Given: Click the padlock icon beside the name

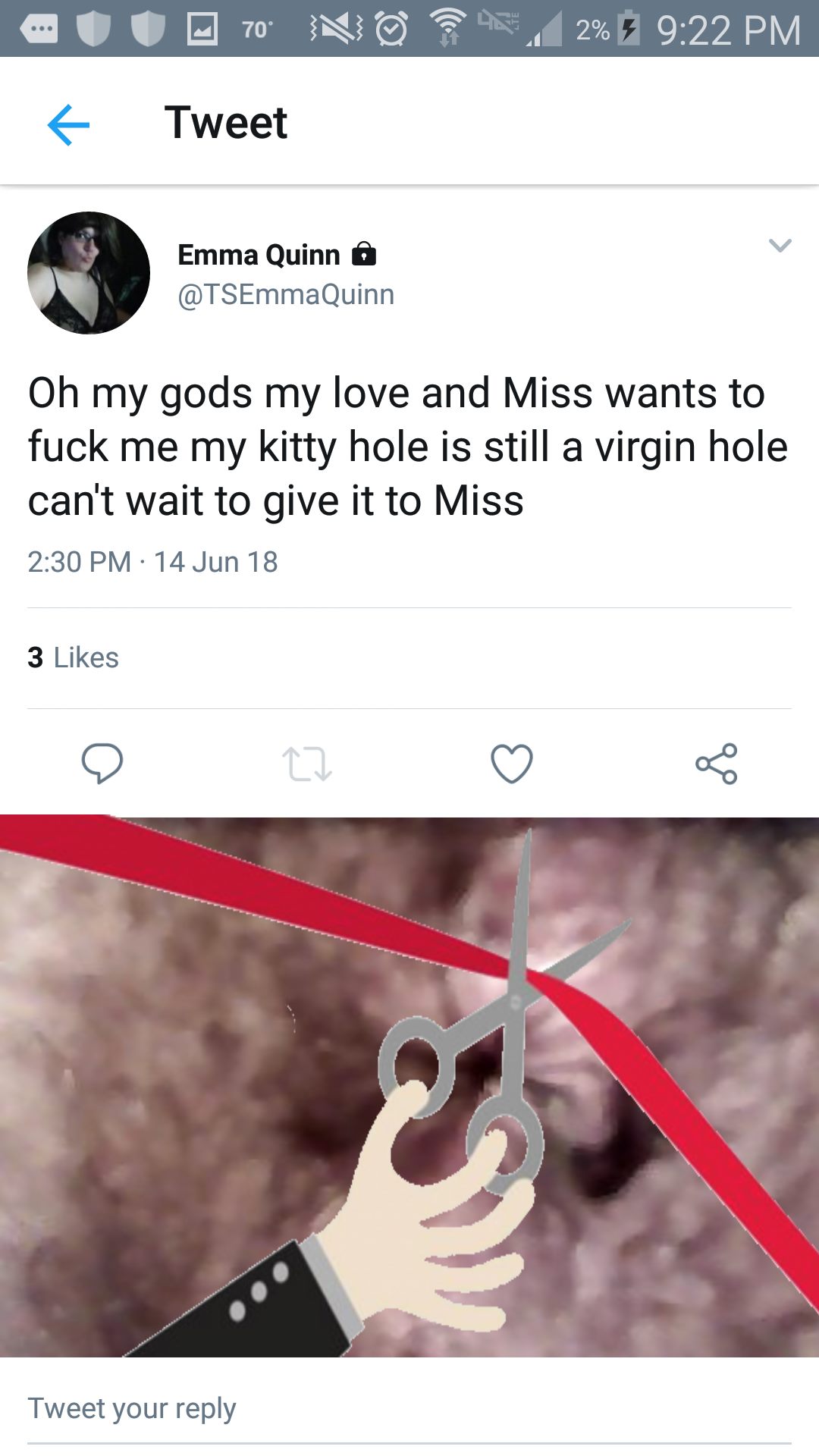Looking at the screenshot, I should (364, 253).
